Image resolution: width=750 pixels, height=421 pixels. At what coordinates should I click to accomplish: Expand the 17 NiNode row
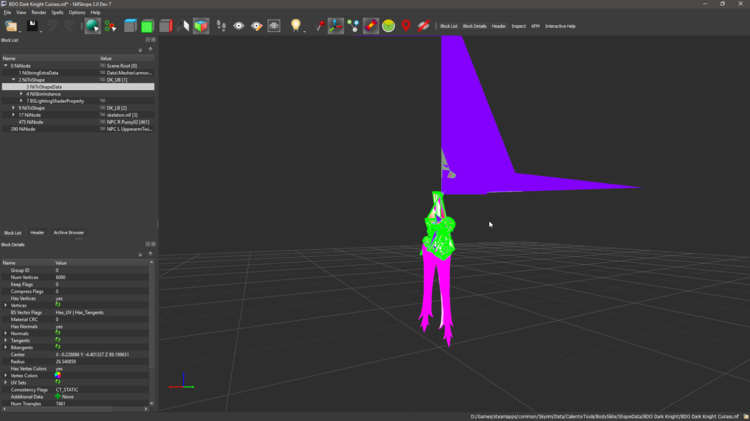point(13,115)
